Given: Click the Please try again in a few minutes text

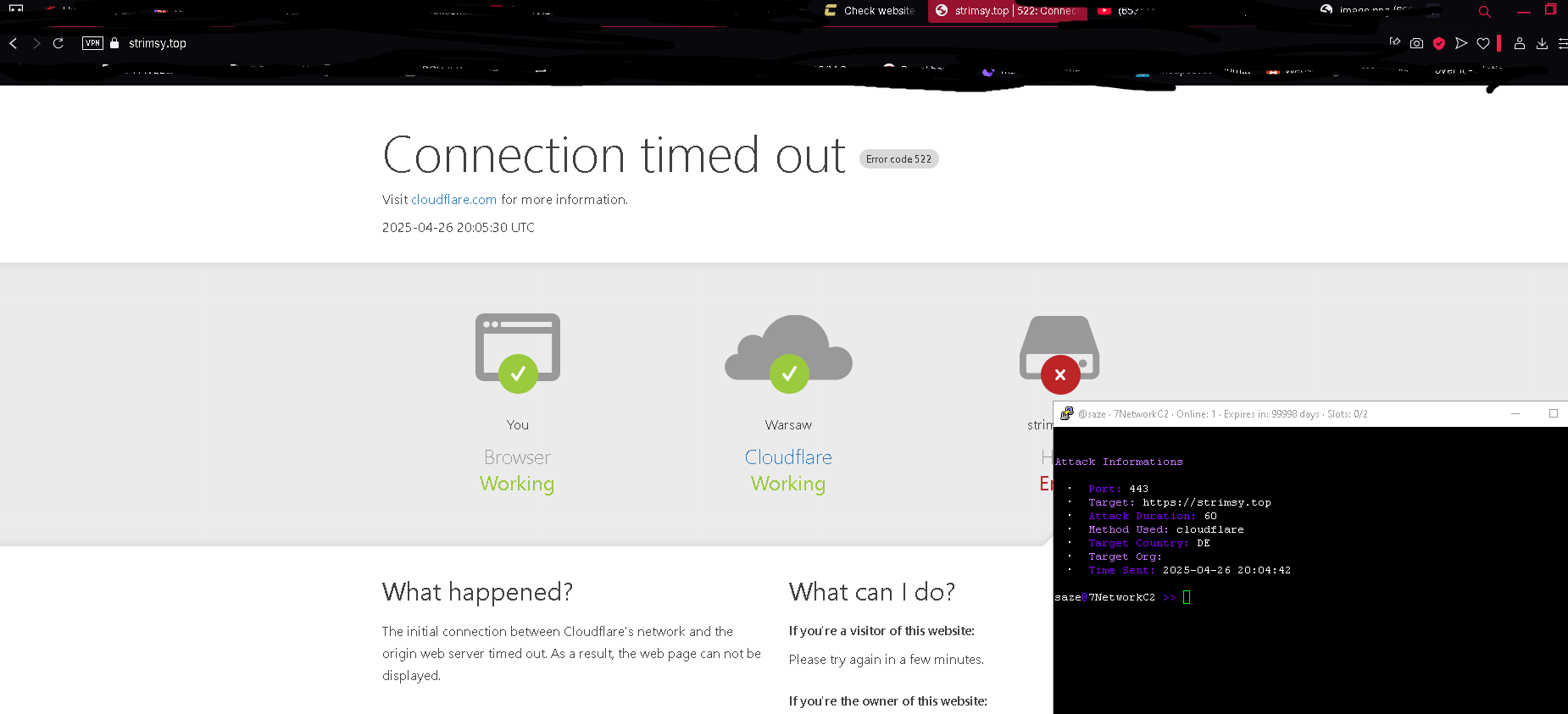Looking at the screenshot, I should tap(887, 660).
